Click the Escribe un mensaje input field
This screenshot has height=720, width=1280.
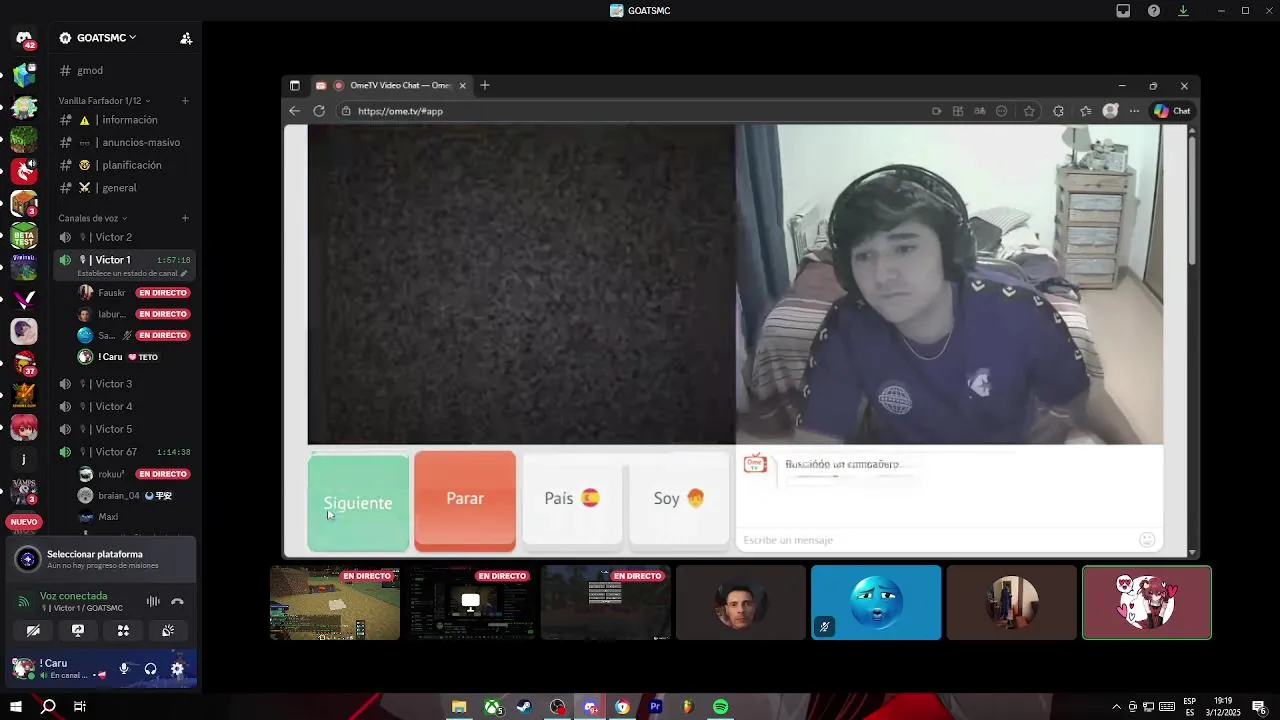938,540
